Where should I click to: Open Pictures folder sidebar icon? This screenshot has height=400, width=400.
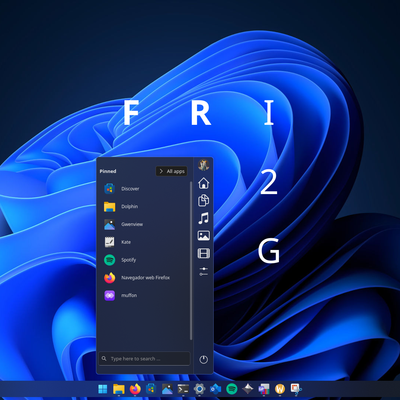click(x=204, y=235)
